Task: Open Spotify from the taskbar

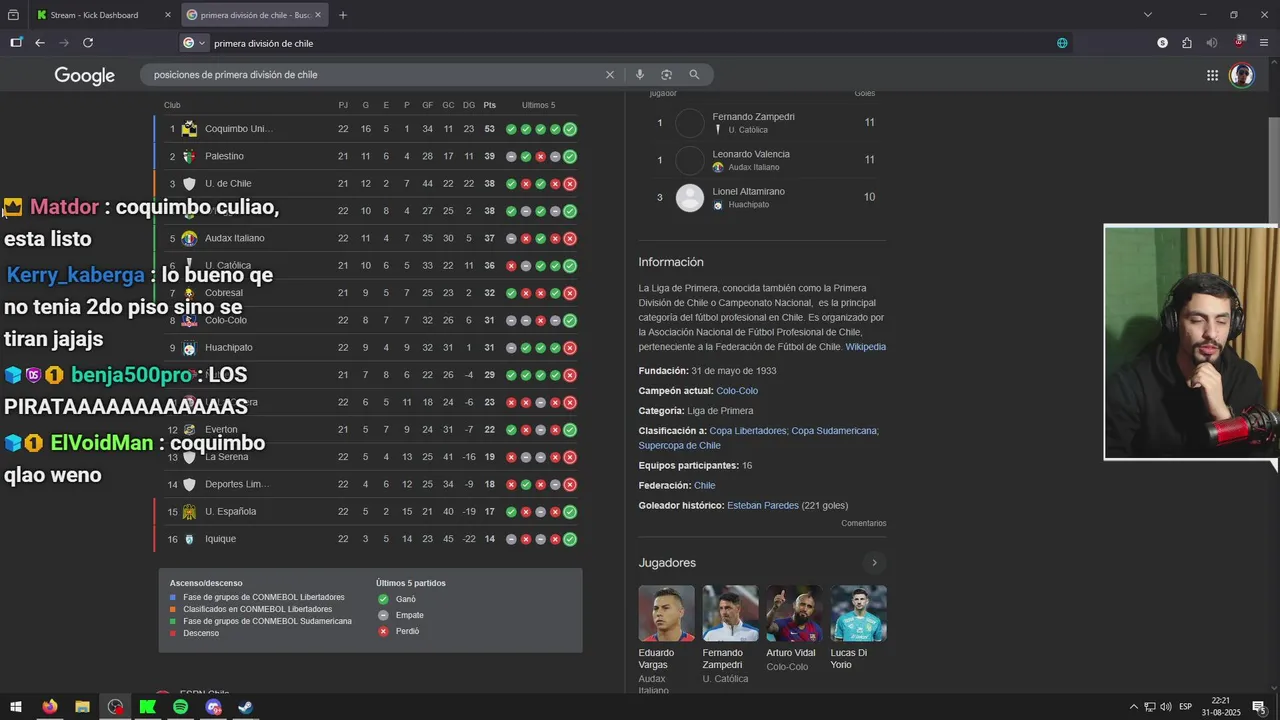Action: [x=180, y=707]
